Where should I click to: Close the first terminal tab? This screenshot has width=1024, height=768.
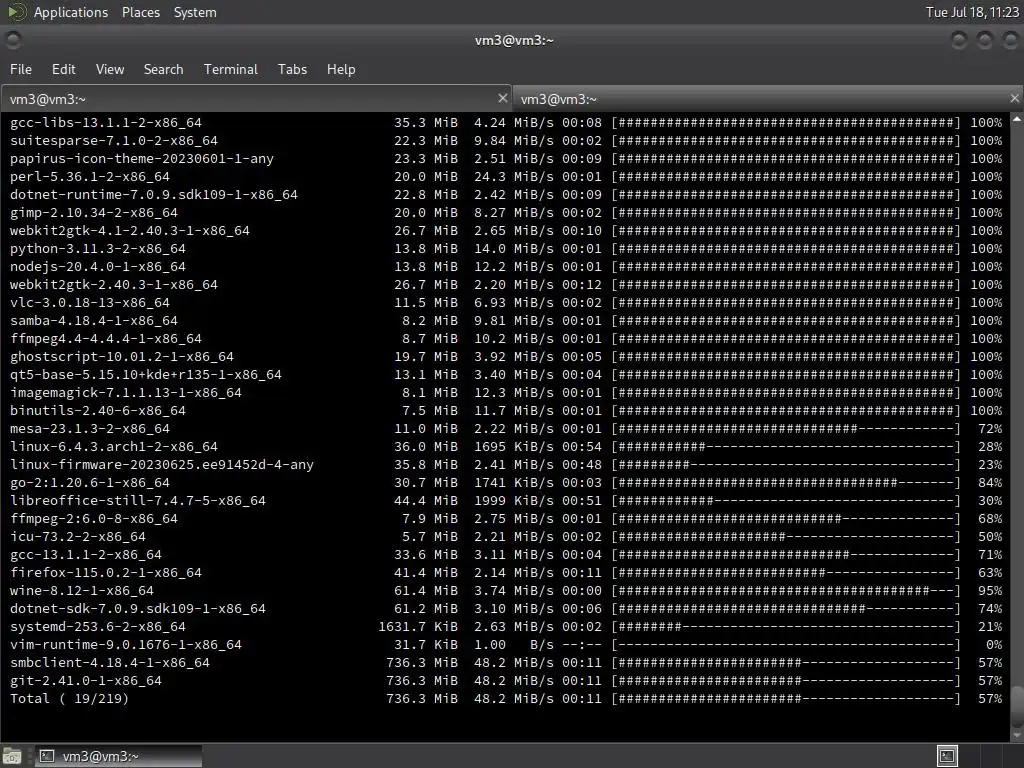tap(502, 98)
